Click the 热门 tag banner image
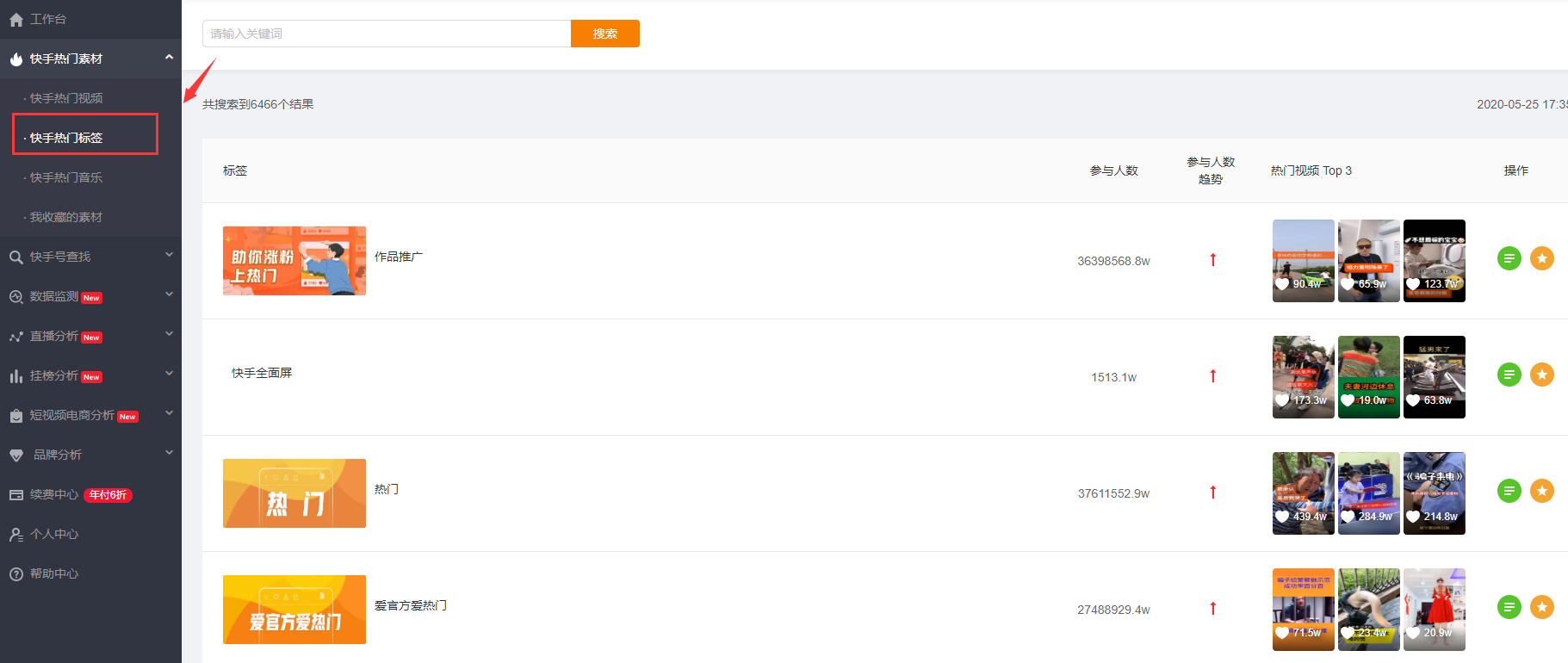 (x=294, y=493)
